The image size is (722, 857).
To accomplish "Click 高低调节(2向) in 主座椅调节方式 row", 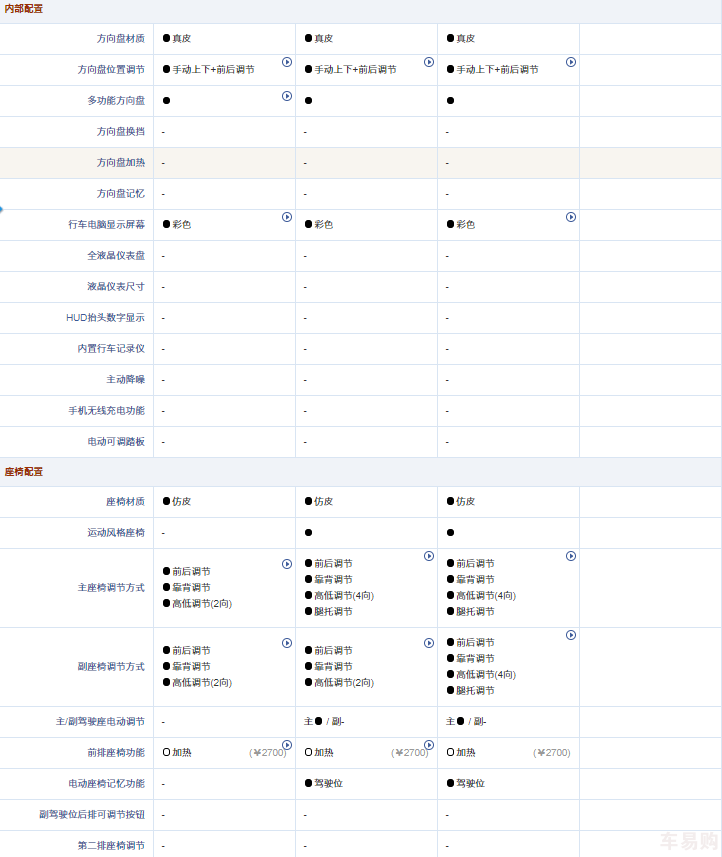I will point(202,603).
